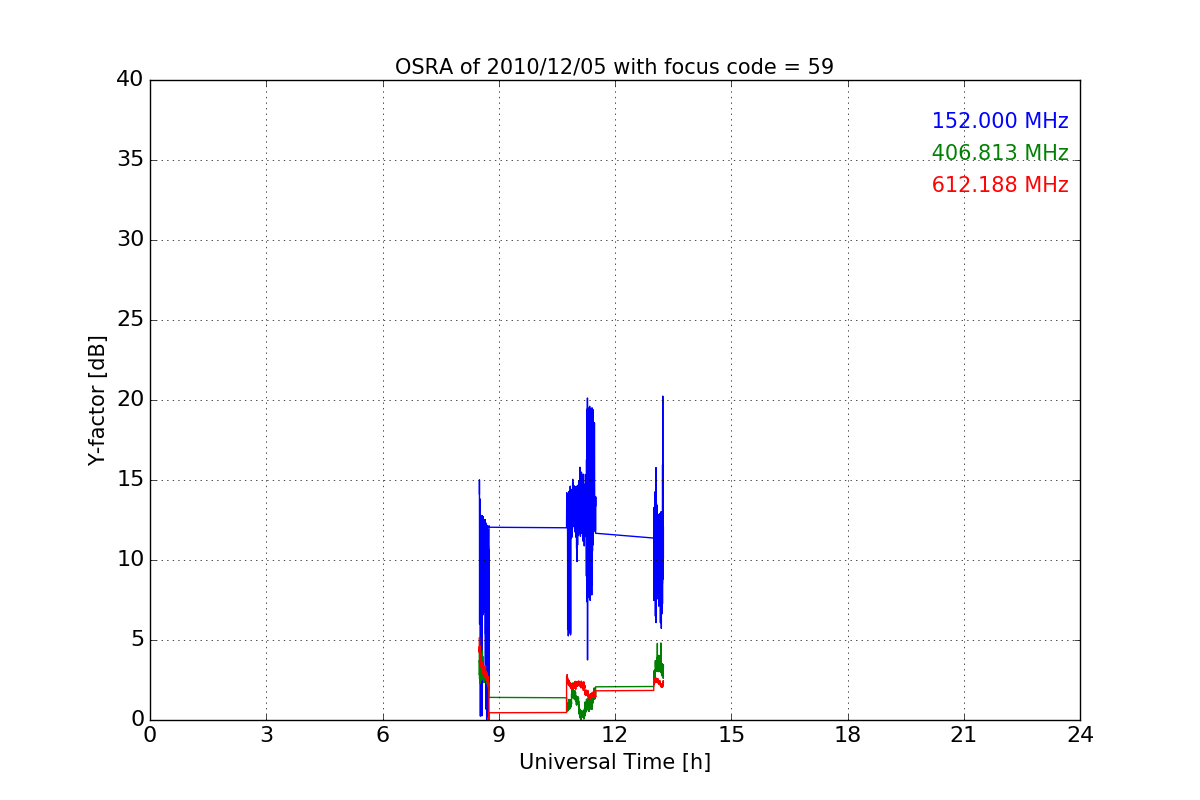Click x-axis tick label '12'
The height and width of the screenshot is (800, 1200).
(615, 734)
